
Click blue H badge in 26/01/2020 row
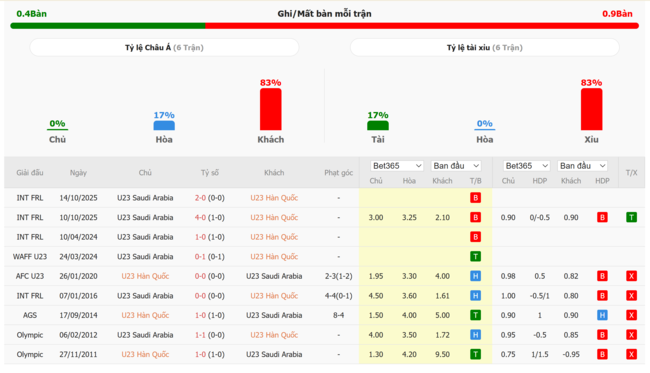click(475, 276)
